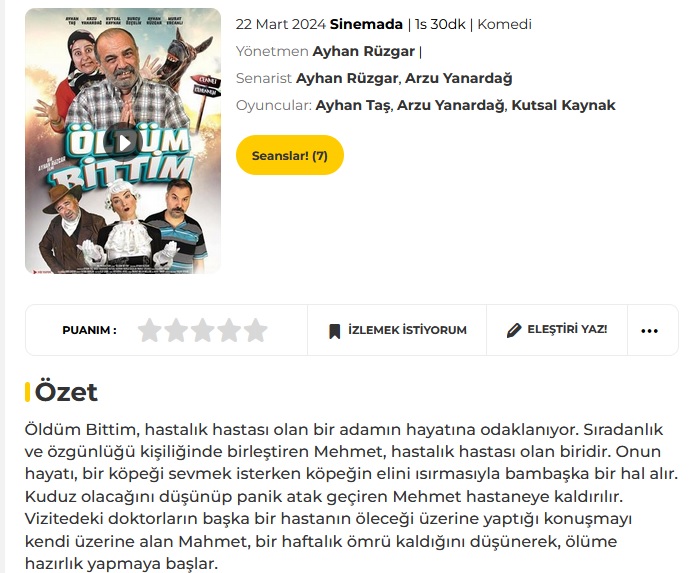Click the bookmark icon for İzlemek İstiyorum
This screenshot has height=573, width=700.
pyautogui.click(x=334, y=331)
